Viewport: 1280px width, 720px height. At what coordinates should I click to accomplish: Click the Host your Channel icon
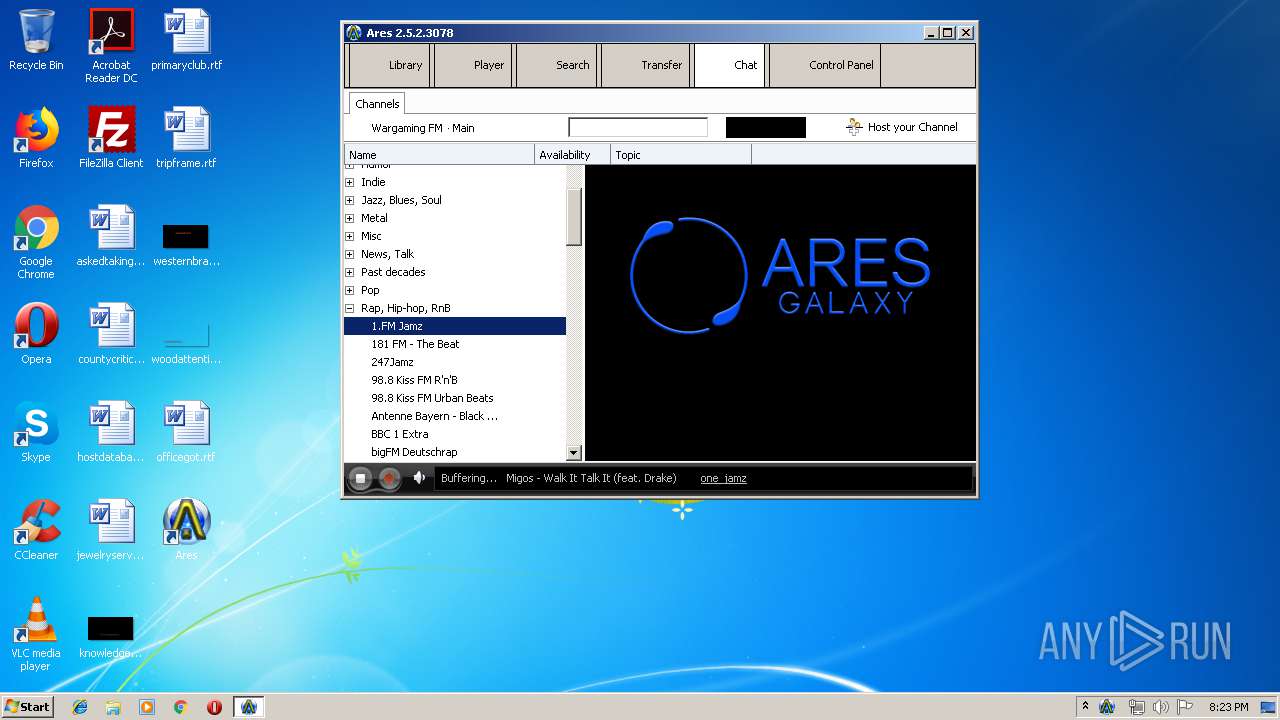(x=853, y=127)
